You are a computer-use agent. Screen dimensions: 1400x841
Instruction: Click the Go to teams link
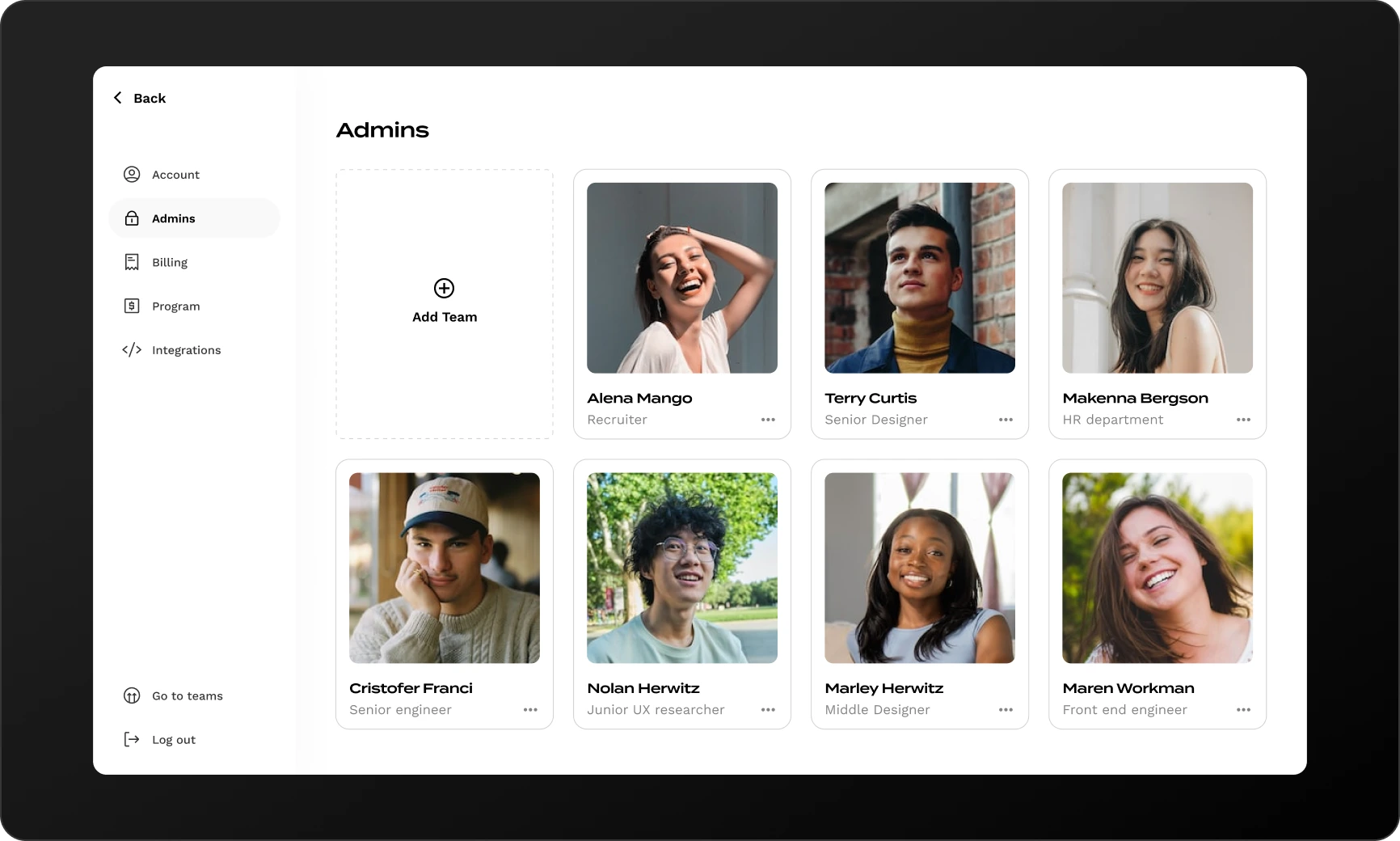(x=188, y=695)
